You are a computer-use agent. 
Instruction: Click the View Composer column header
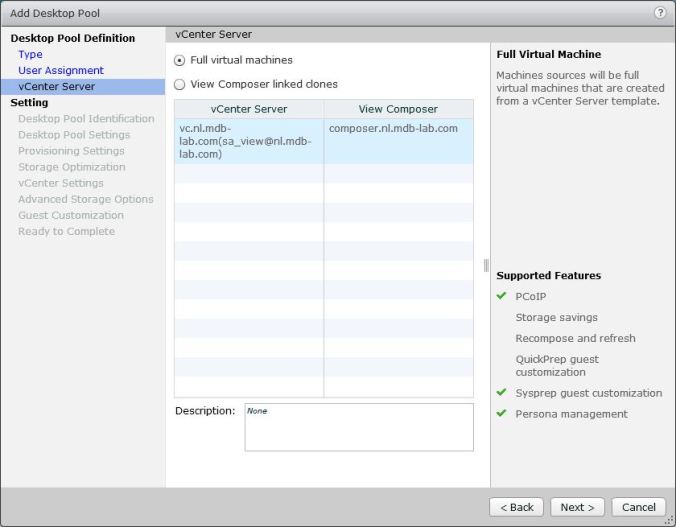pyautogui.click(x=398, y=109)
